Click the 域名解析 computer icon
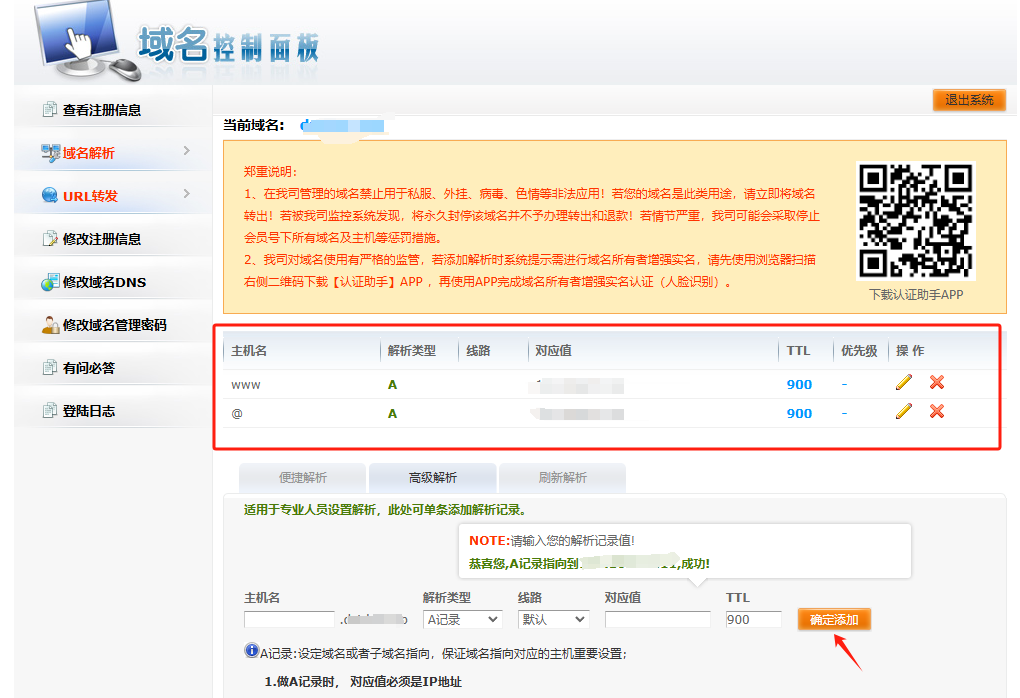 [50, 153]
